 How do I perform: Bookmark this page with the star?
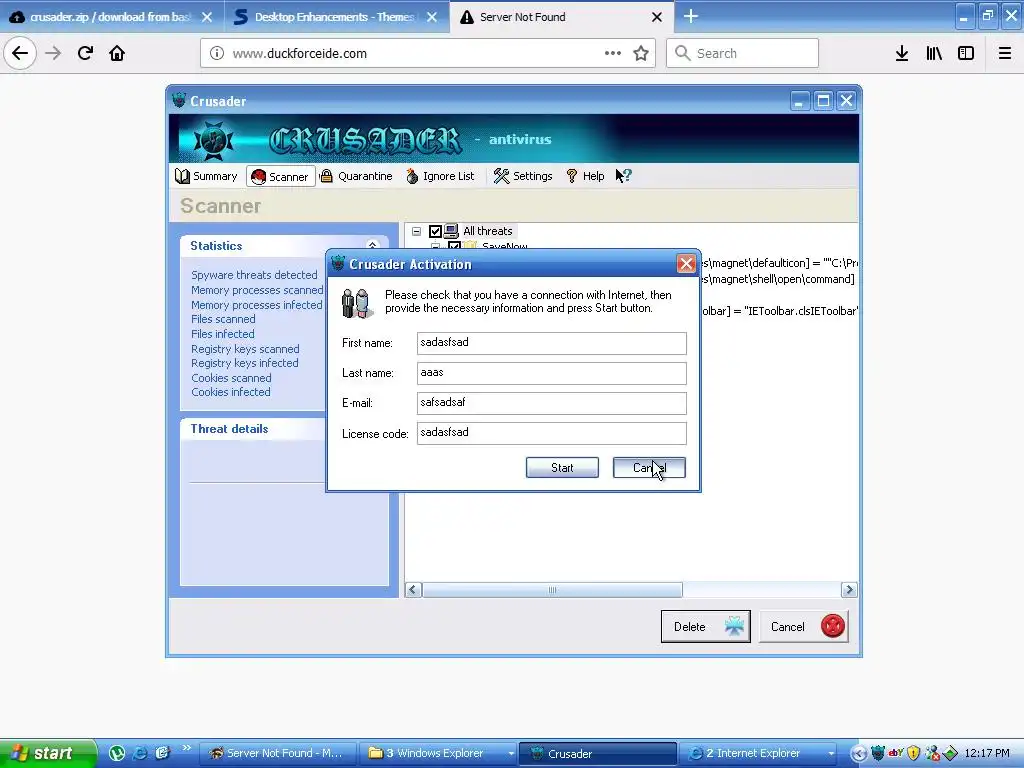[x=641, y=54]
